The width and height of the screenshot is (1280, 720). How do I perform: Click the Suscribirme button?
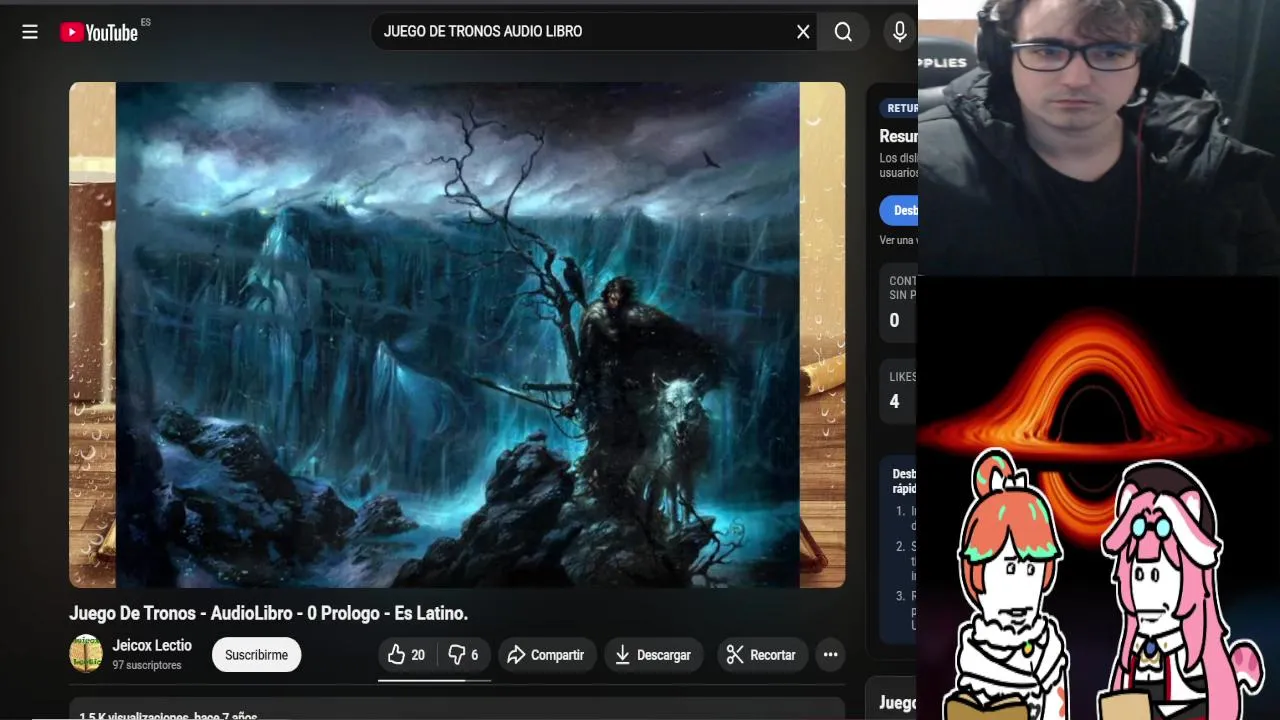tap(256, 655)
